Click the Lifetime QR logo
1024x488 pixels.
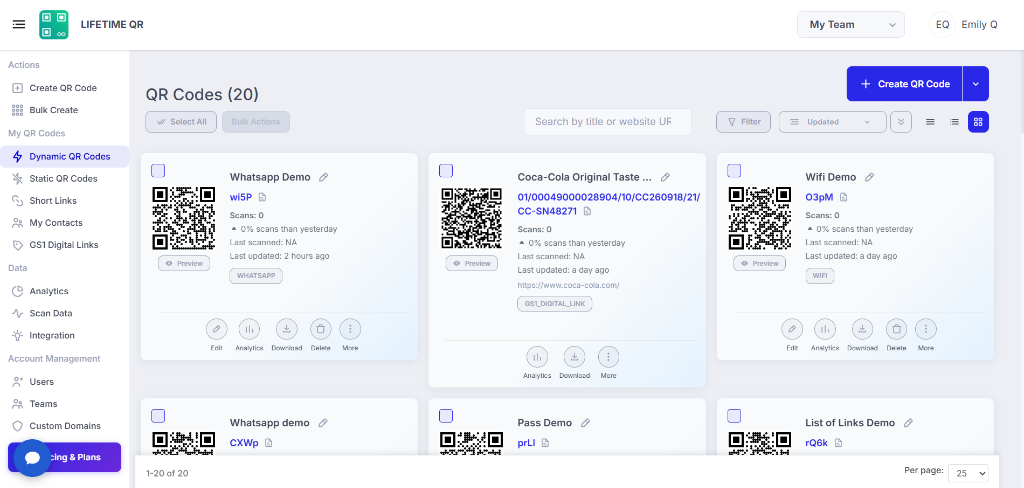pos(54,25)
